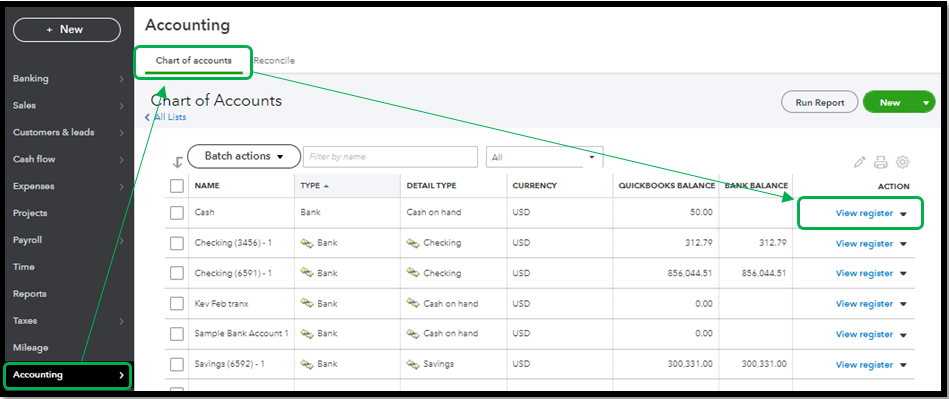949x399 pixels.
Task: Check the Checking (3456) - 1 row checkbox
Action: pos(177,243)
